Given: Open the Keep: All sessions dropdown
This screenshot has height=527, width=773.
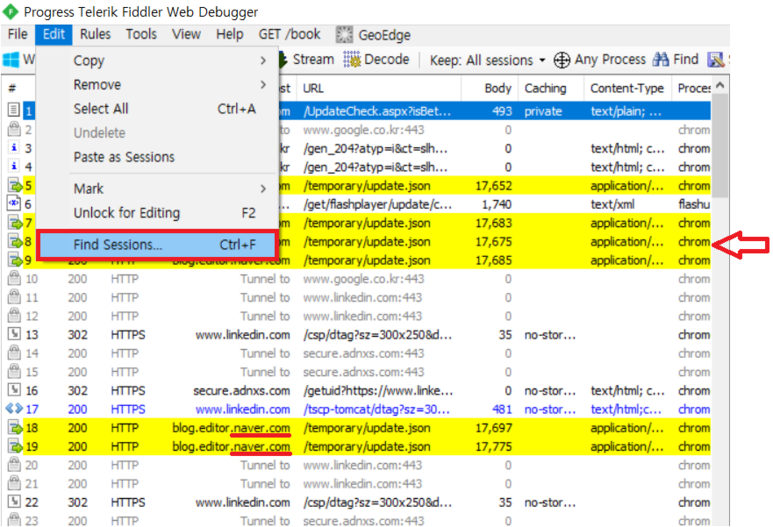Looking at the screenshot, I should (x=487, y=60).
